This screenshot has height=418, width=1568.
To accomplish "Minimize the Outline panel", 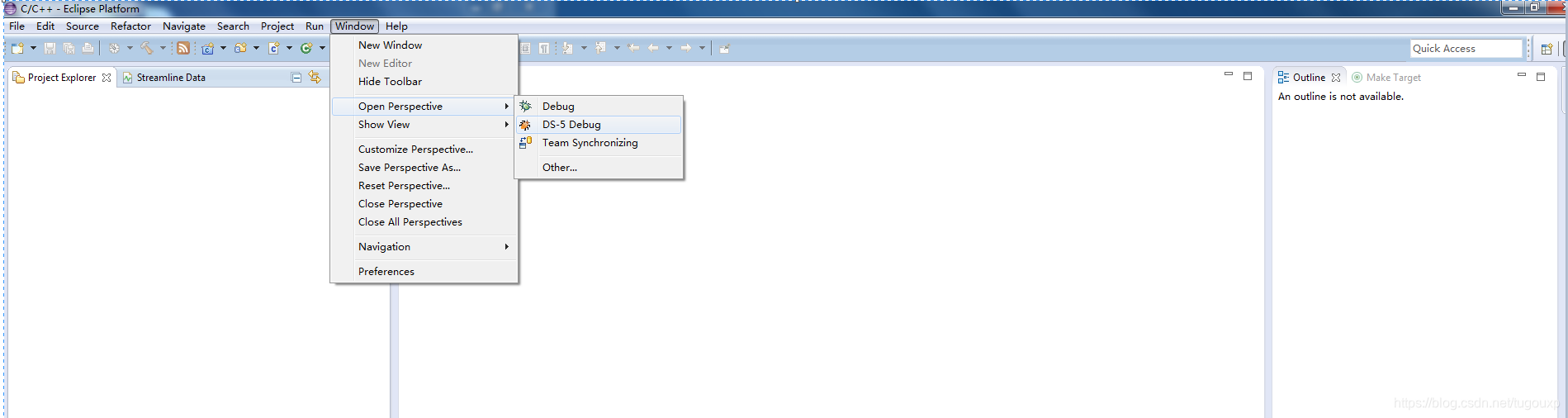I will pos(1522,75).
